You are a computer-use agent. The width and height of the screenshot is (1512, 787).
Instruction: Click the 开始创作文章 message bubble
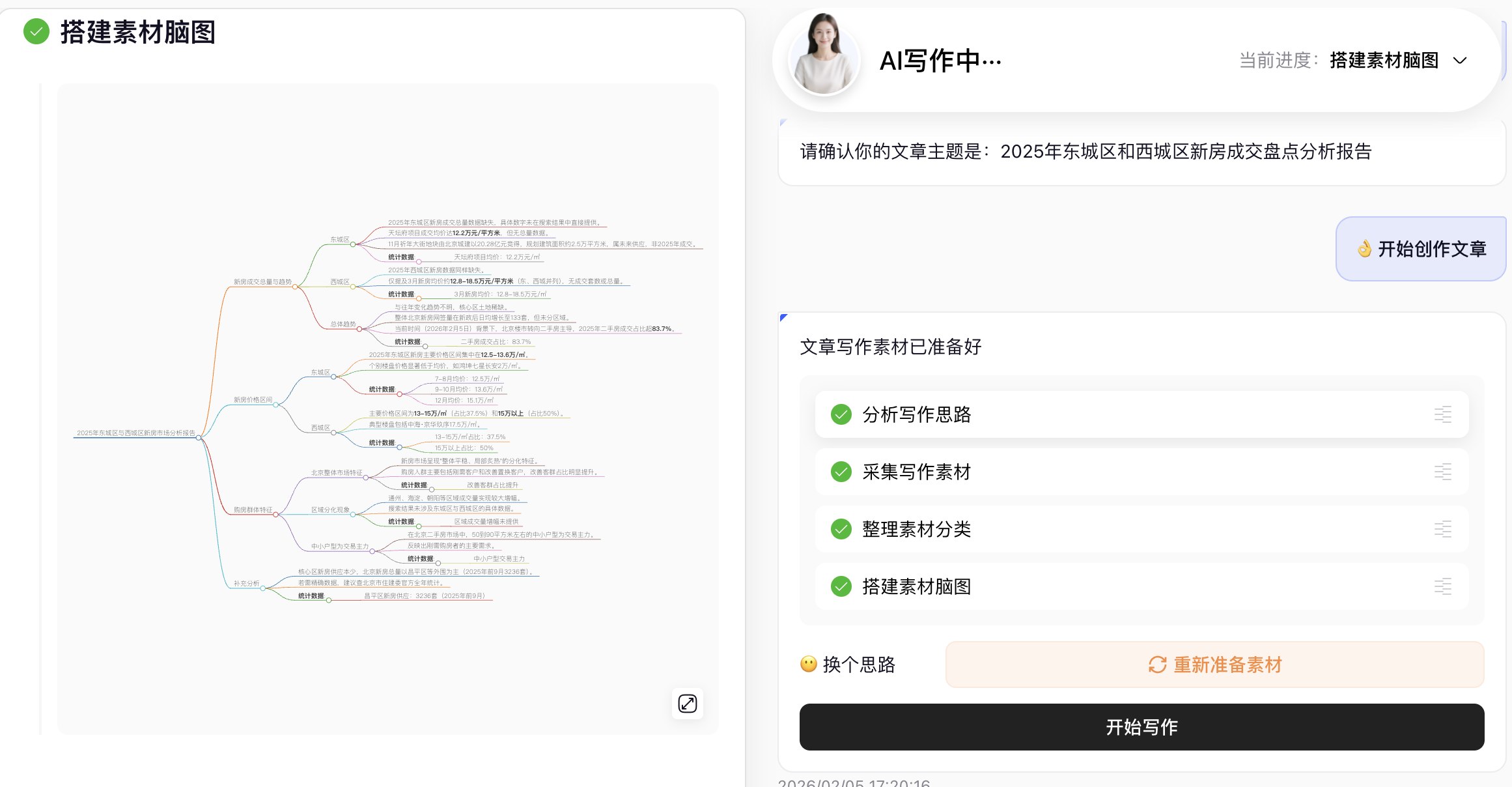click(x=1421, y=249)
